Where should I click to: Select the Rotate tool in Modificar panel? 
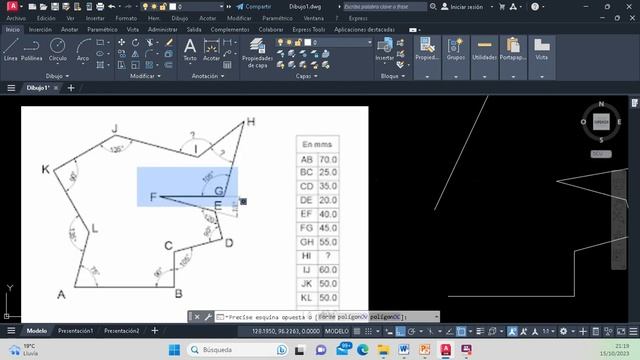pyautogui.click(x=136, y=42)
